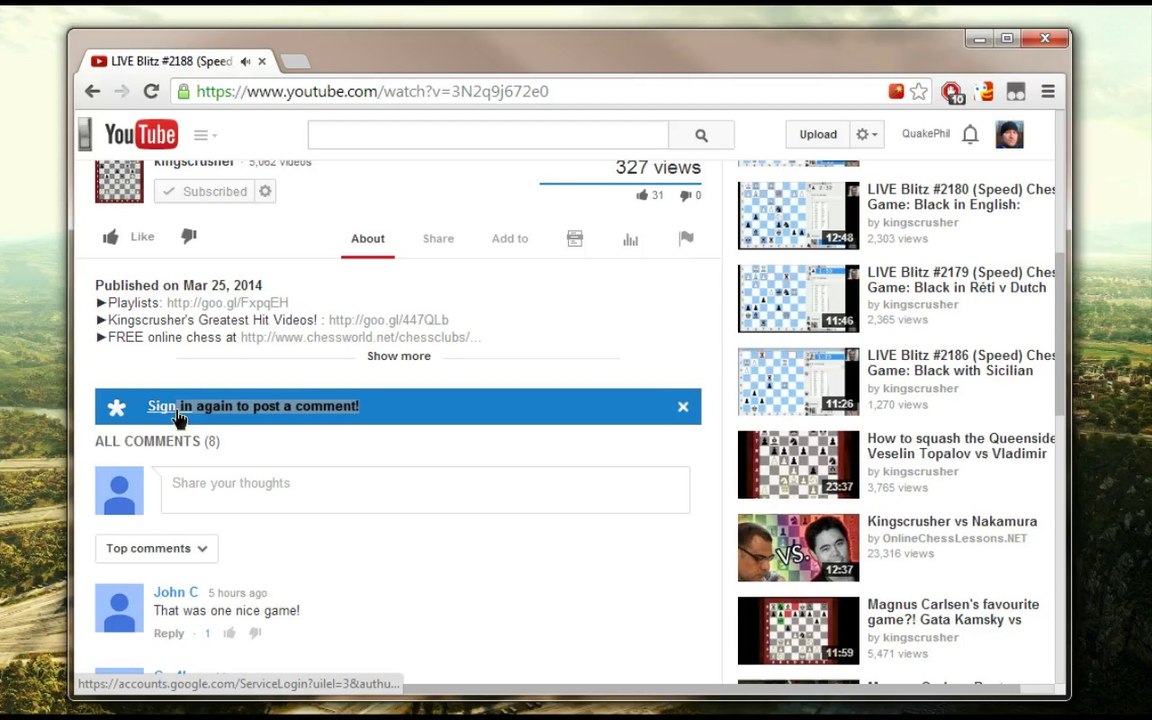The height and width of the screenshot is (720, 1152).
Task: Click the search magnifier button
Action: click(x=702, y=135)
